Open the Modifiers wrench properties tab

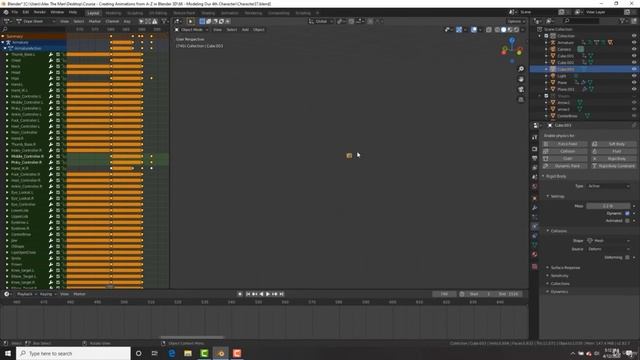535,208
